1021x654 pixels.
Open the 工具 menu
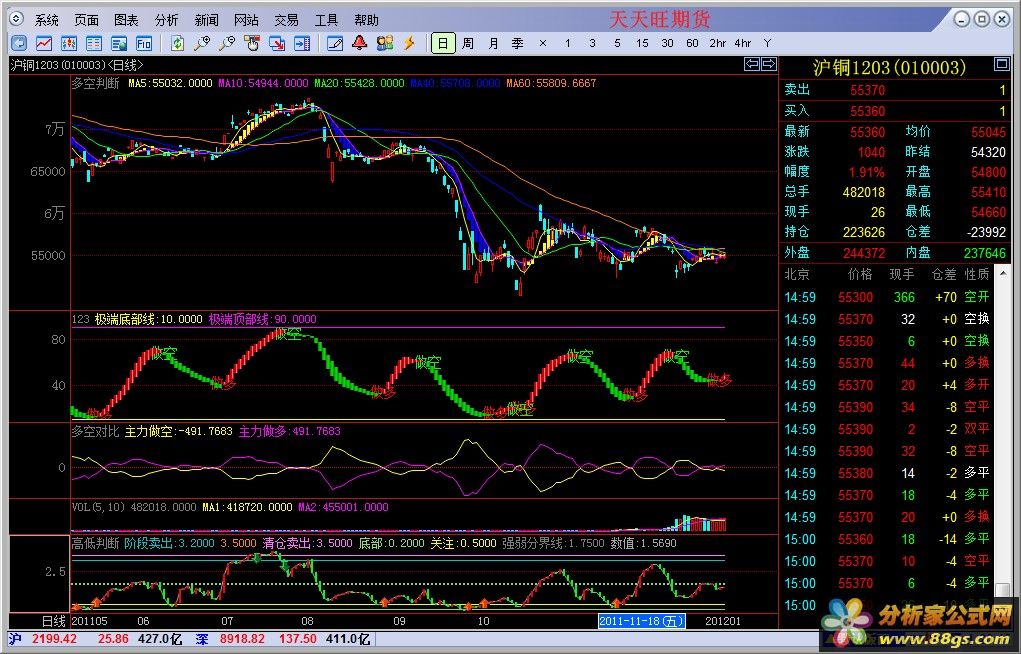(x=326, y=20)
